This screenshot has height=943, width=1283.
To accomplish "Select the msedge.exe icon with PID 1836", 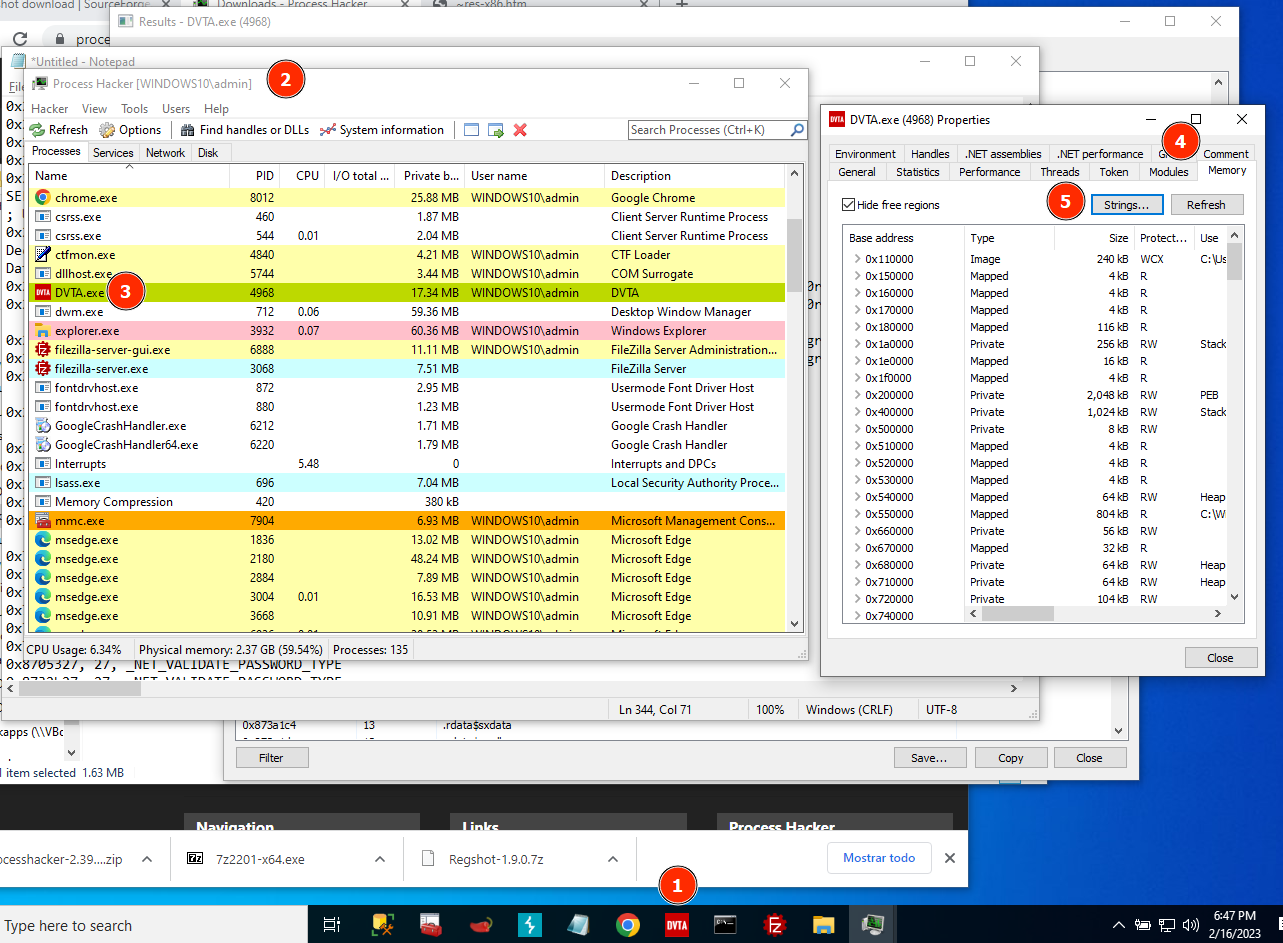I will click(43, 540).
